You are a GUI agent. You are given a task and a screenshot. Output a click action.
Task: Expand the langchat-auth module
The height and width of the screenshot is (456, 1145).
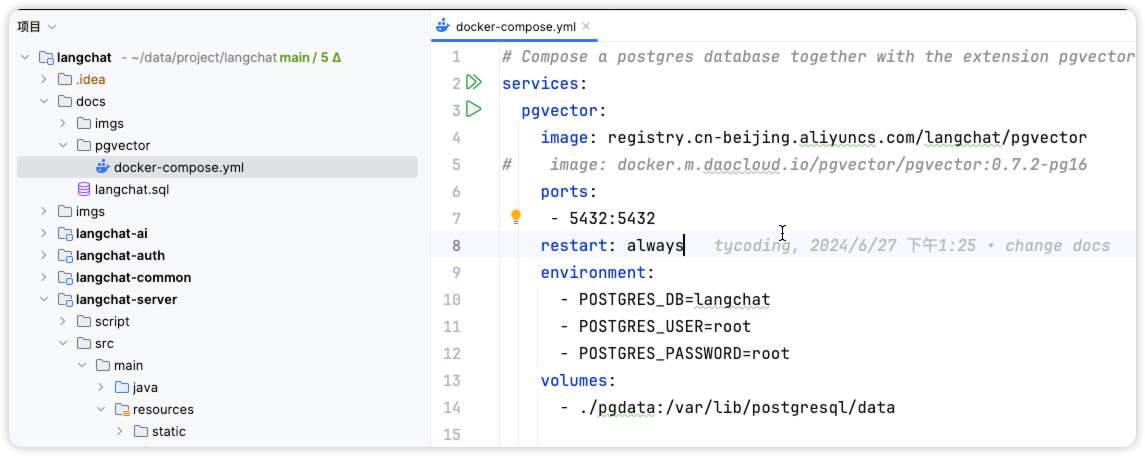coord(44,255)
